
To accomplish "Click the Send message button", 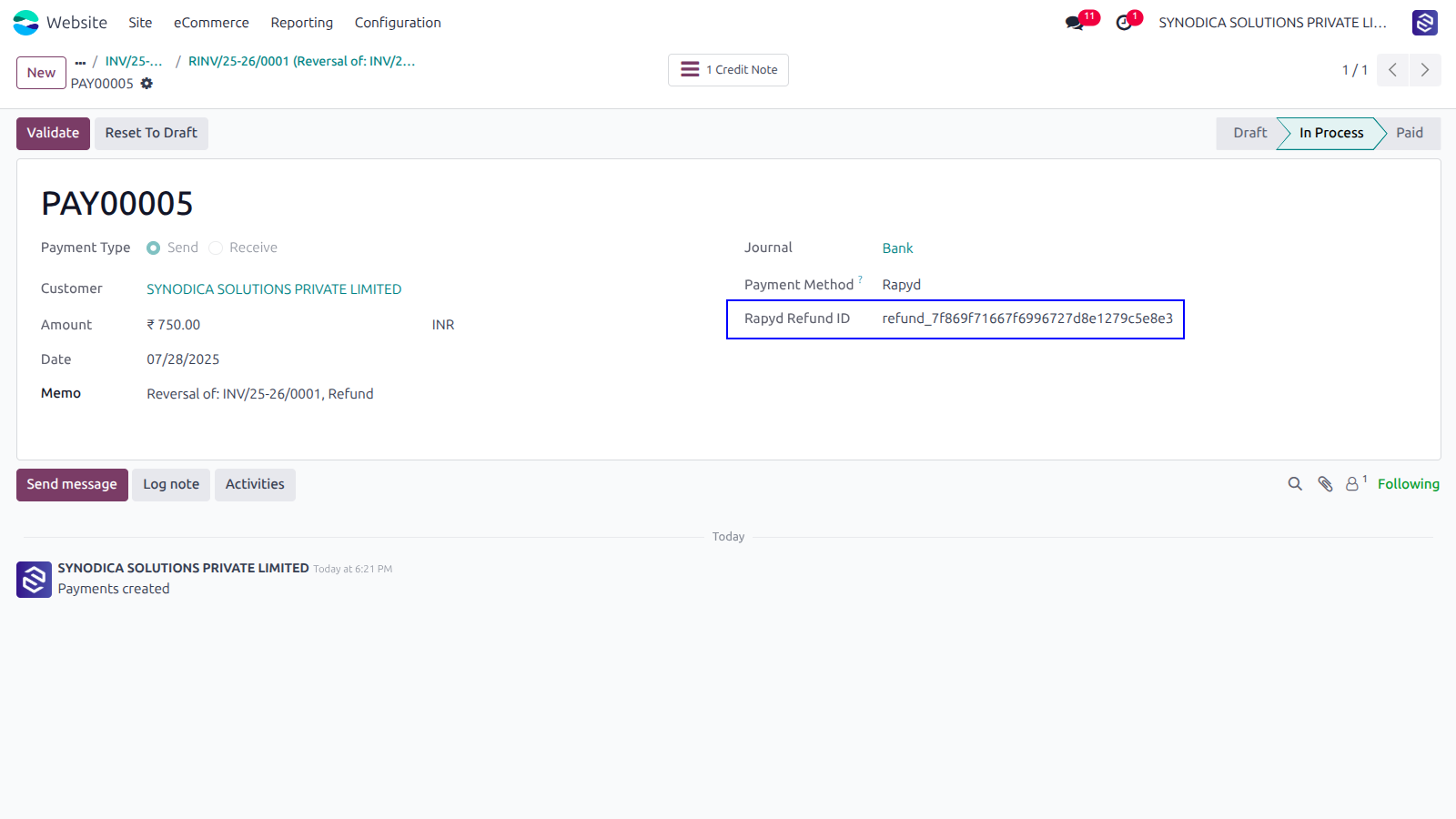I will click(x=72, y=485).
